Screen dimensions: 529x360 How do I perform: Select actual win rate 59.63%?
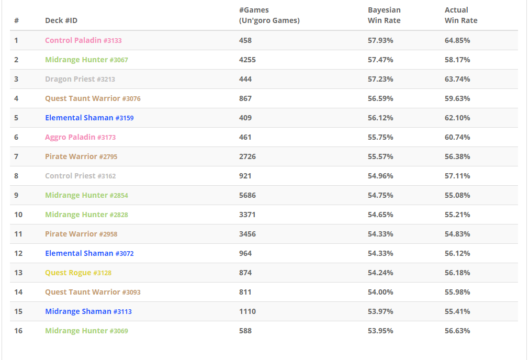point(457,99)
